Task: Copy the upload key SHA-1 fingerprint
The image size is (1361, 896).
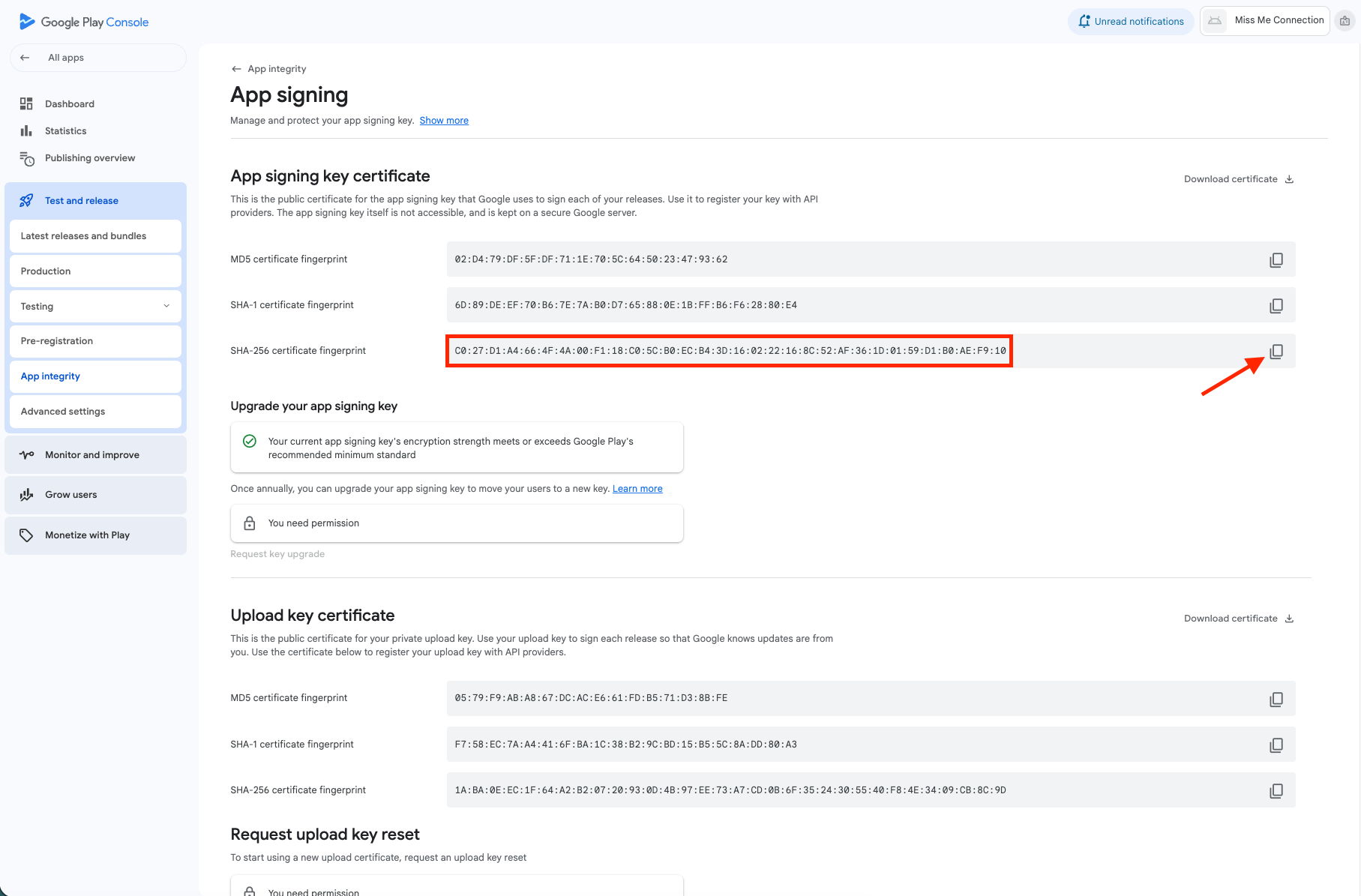Action: coord(1276,745)
